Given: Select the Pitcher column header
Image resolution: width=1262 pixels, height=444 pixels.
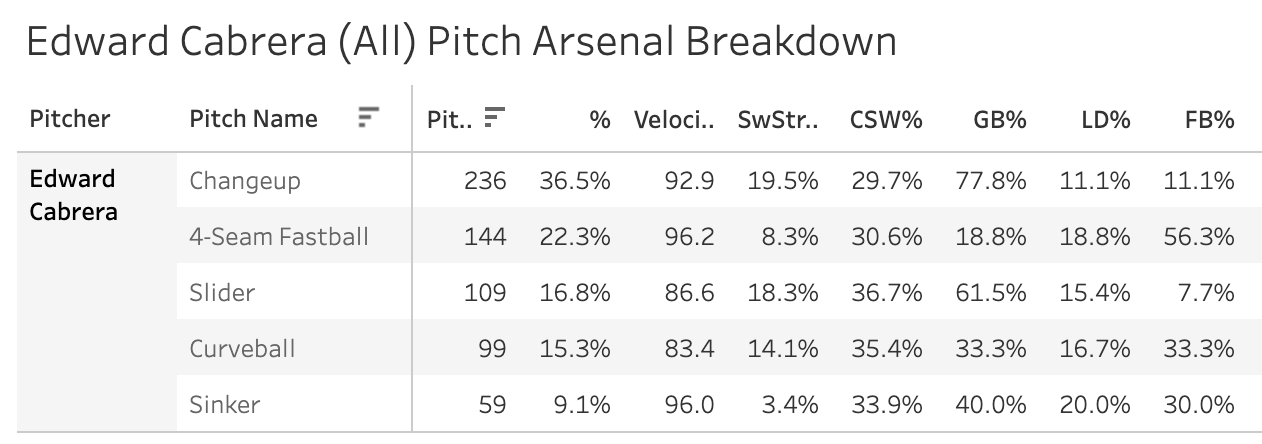Looking at the screenshot, I should pos(70,119).
